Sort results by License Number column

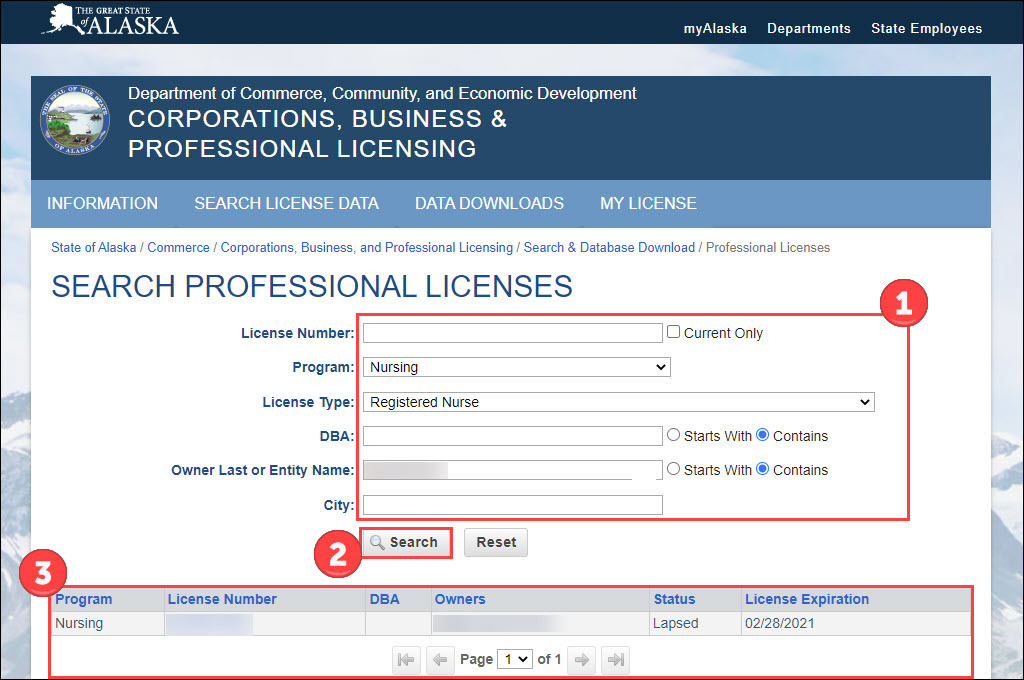(222, 599)
